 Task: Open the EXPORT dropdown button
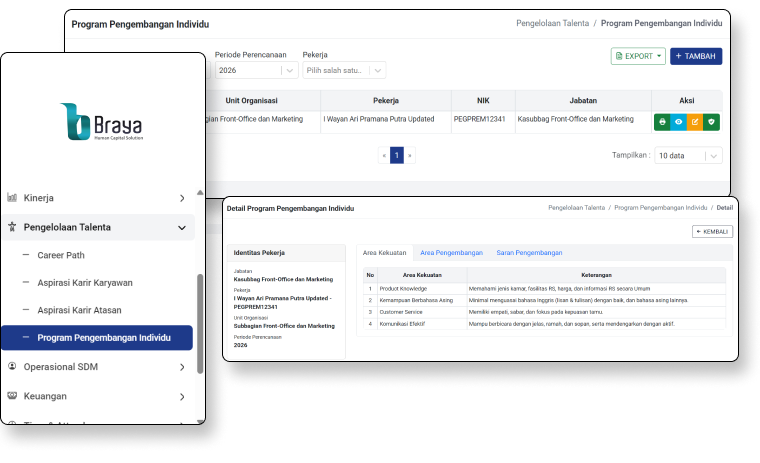pos(638,56)
